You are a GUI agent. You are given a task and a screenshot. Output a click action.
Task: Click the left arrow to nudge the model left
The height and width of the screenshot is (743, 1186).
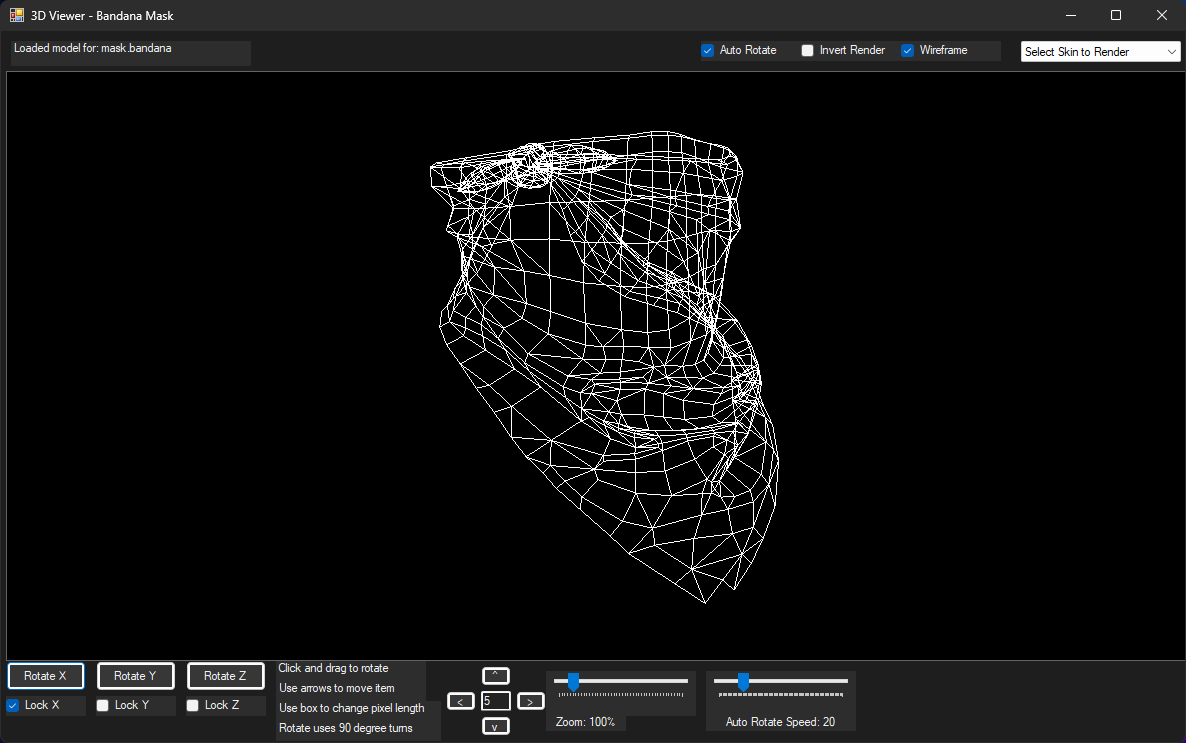click(x=461, y=700)
